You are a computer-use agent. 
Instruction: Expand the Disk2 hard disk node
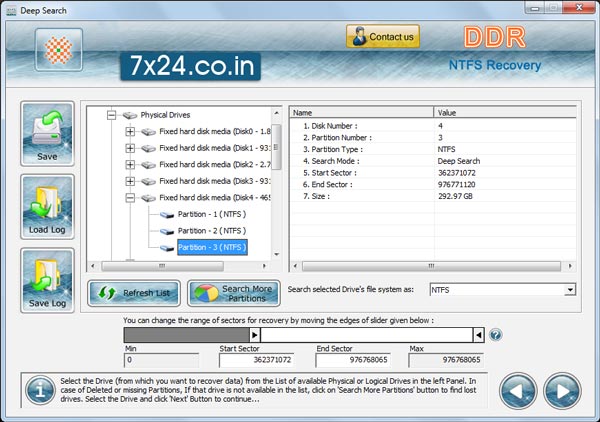(x=130, y=165)
